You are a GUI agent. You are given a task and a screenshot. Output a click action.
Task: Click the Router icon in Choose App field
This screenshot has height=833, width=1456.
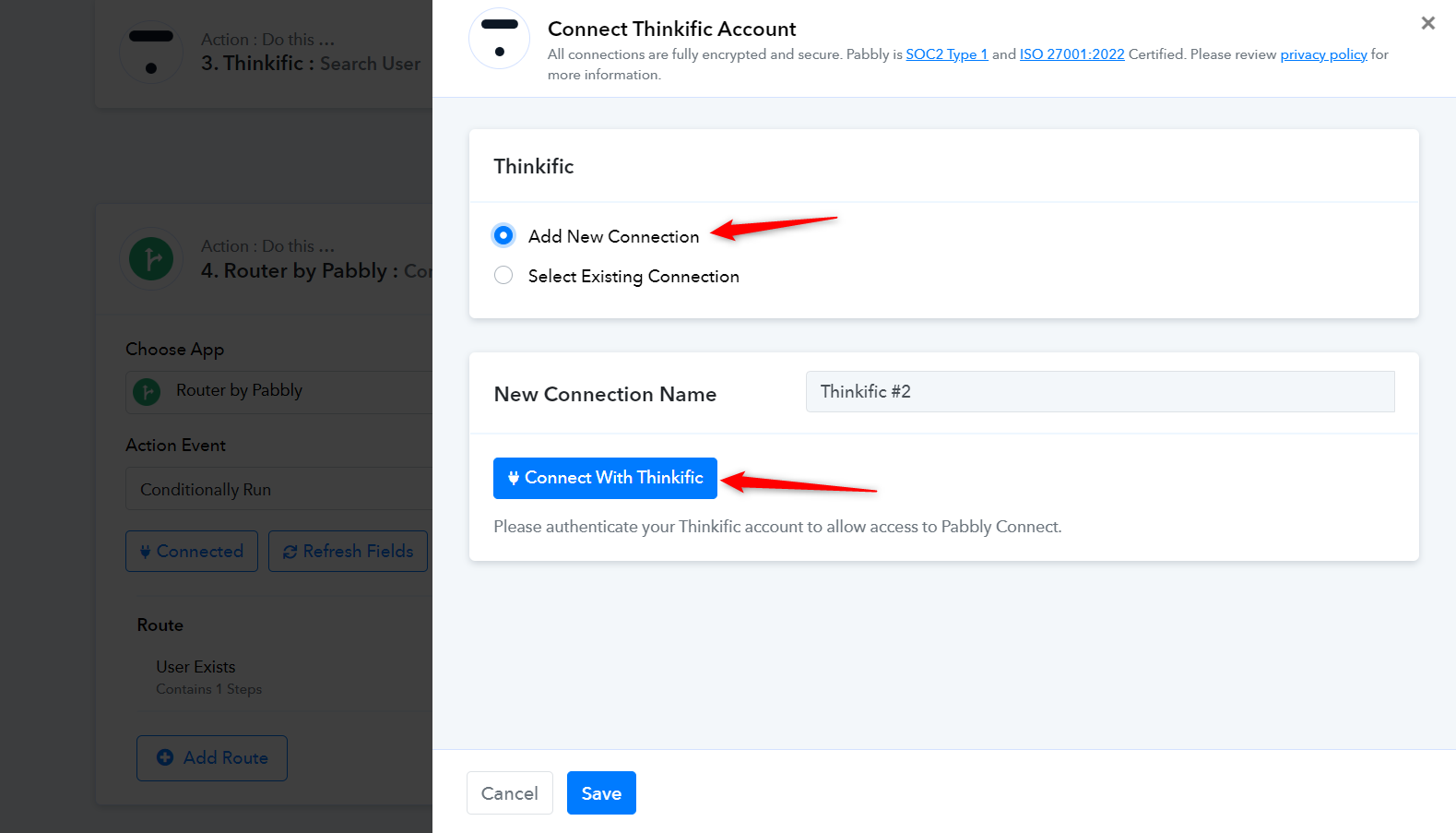(147, 392)
